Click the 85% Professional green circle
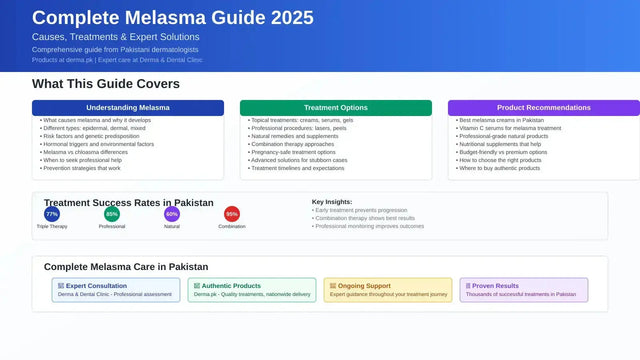This screenshot has height=360, width=640. [x=112, y=214]
